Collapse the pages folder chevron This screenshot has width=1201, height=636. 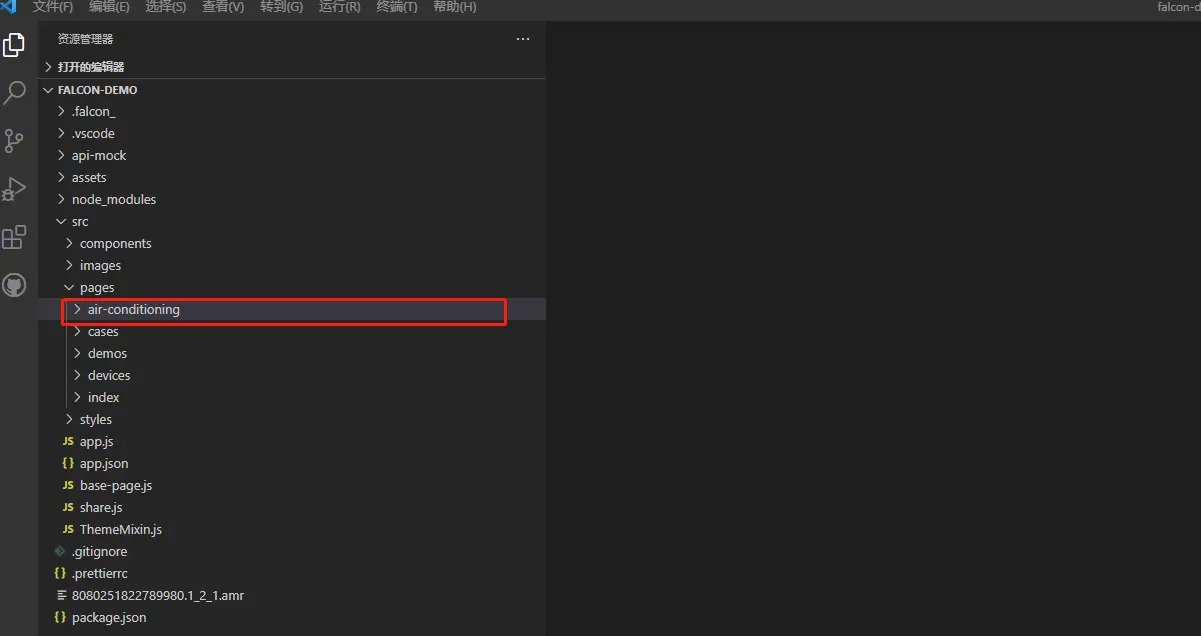click(x=70, y=287)
